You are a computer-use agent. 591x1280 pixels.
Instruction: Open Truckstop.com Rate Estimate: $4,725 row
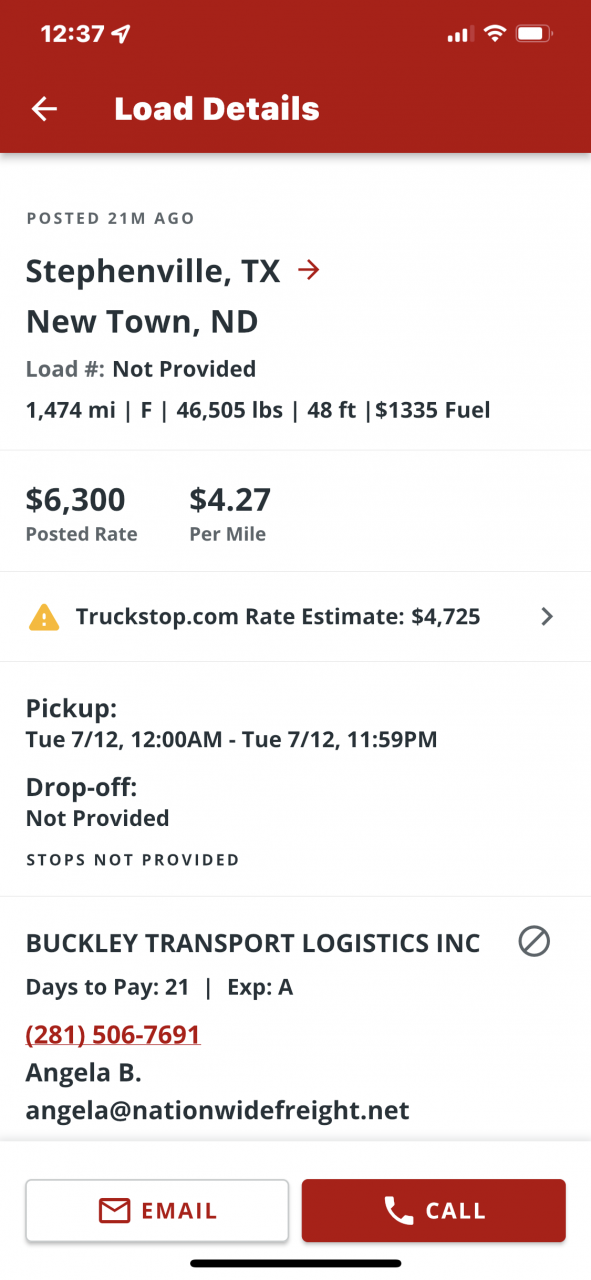295,617
